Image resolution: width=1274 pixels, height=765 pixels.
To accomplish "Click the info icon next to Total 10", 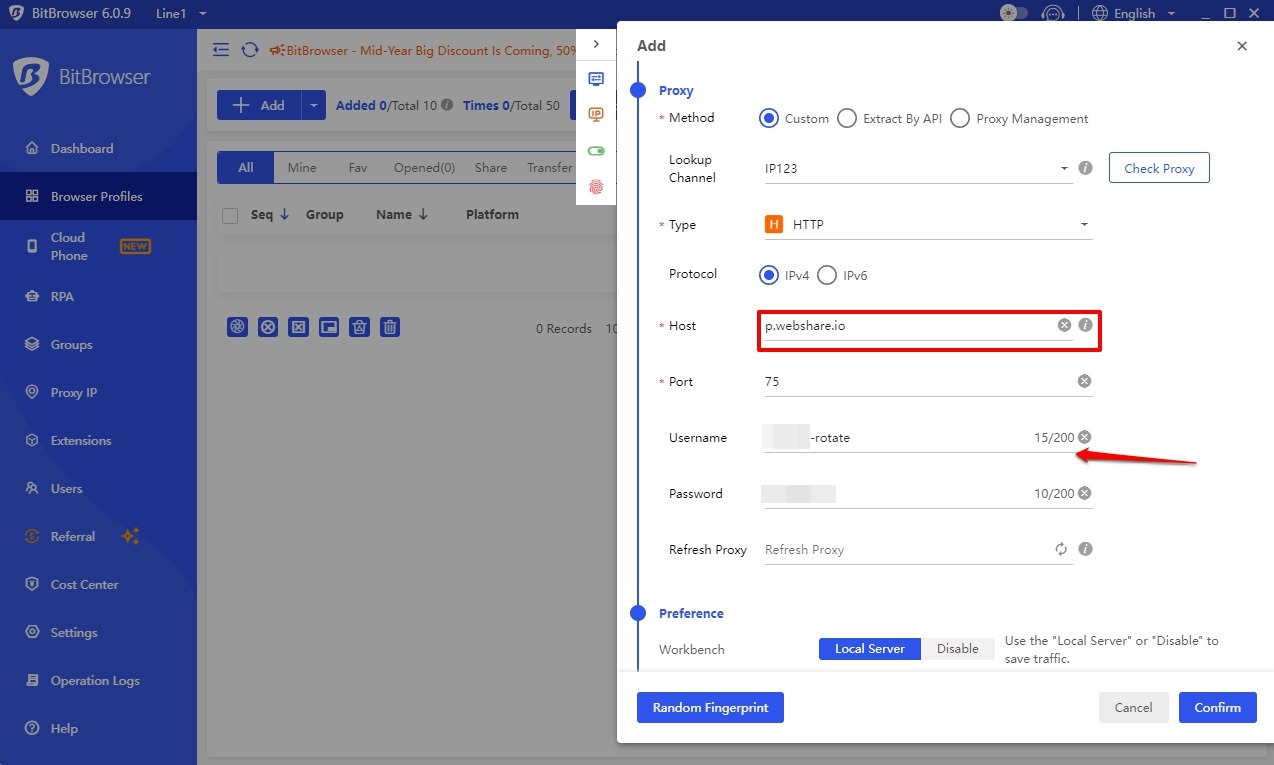I will [447, 105].
